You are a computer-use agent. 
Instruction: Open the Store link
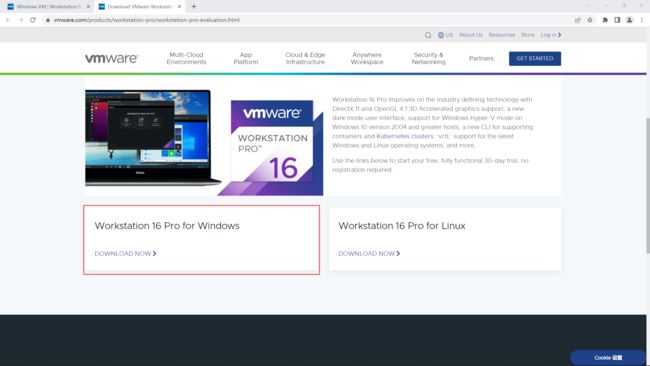pyautogui.click(x=527, y=35)
